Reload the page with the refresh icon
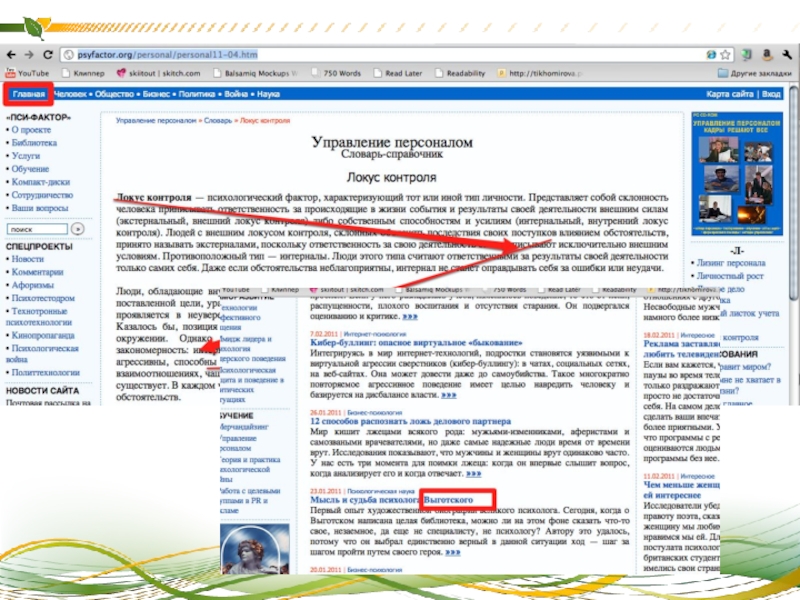800x600 pixels. click(48, 55)
